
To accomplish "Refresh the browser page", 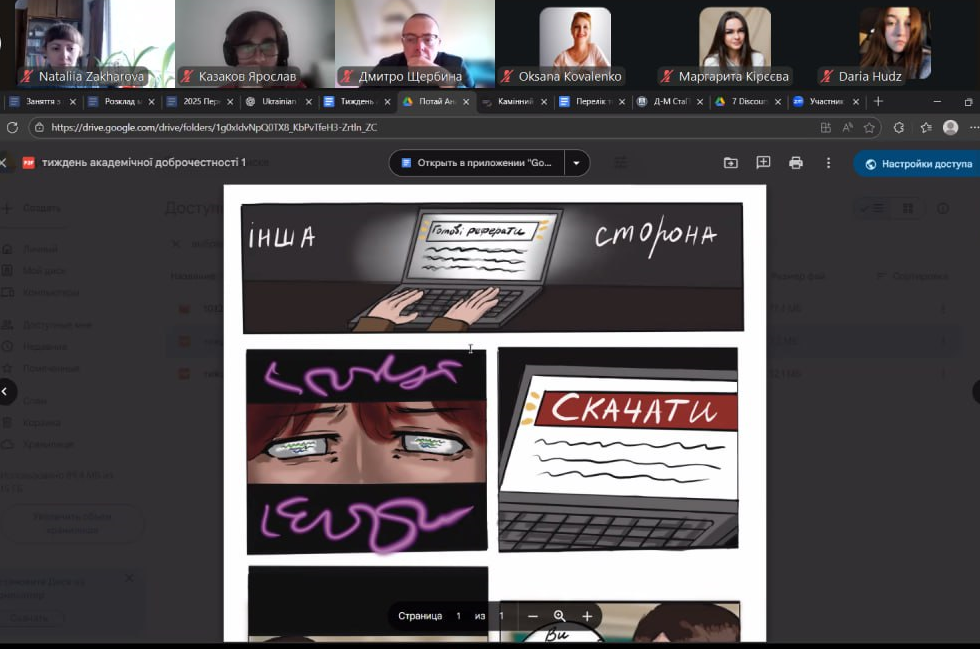I will point(13,127).
